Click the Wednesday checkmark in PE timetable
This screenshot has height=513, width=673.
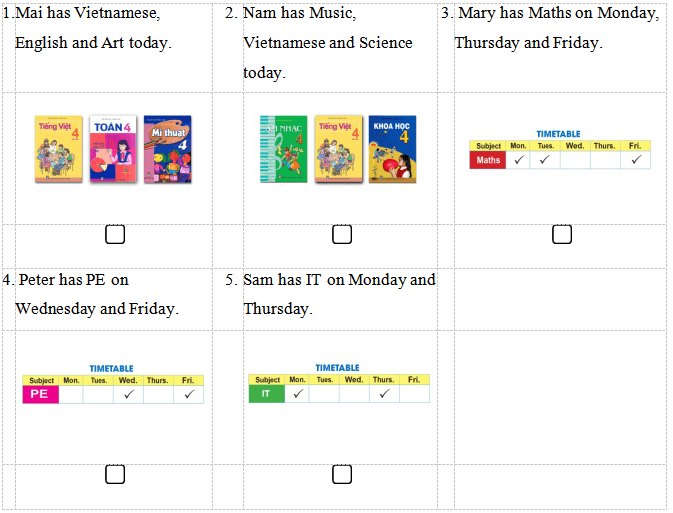point(128,394)
